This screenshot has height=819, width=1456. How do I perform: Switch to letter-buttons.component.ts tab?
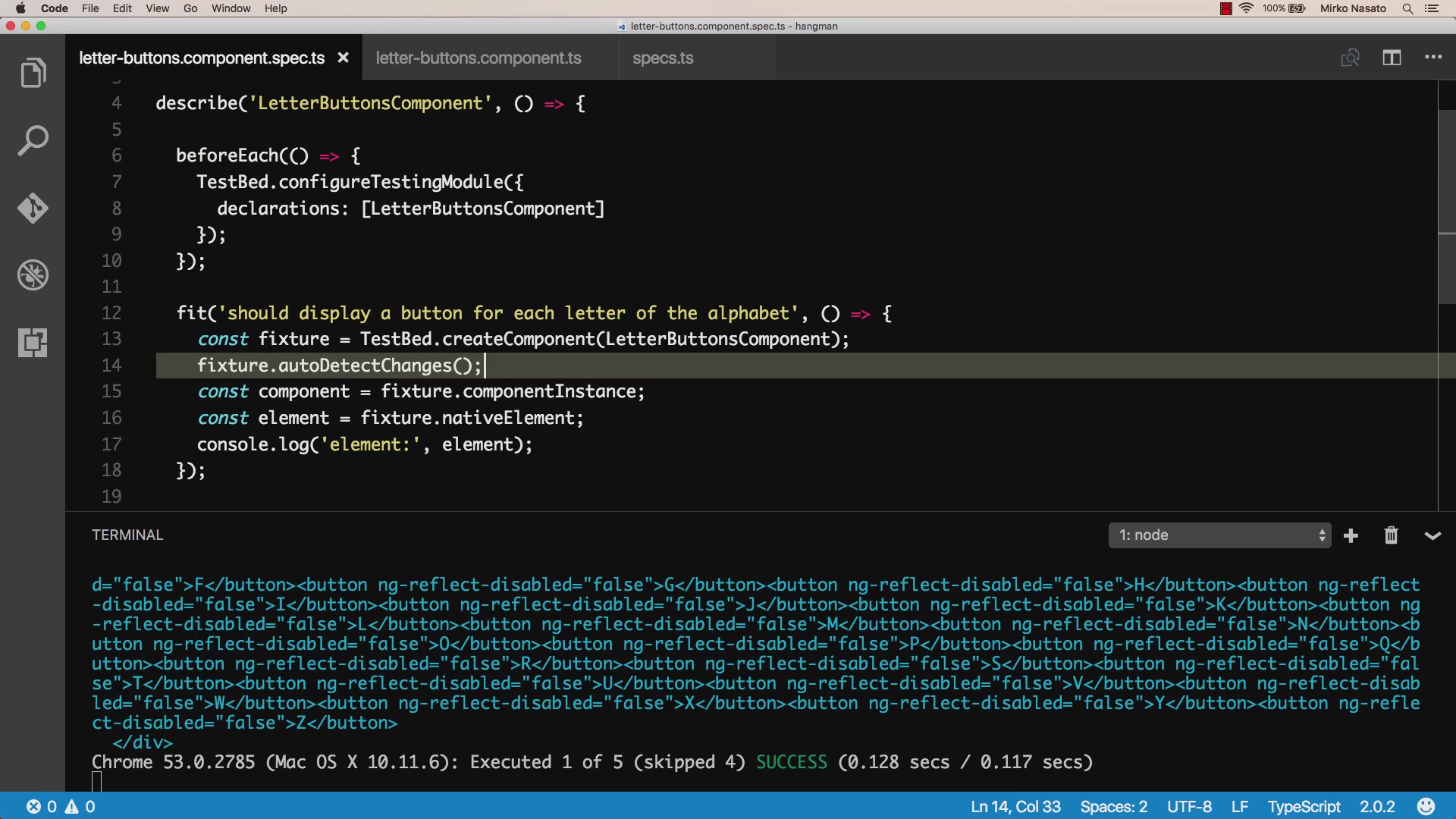click(479, 58)
